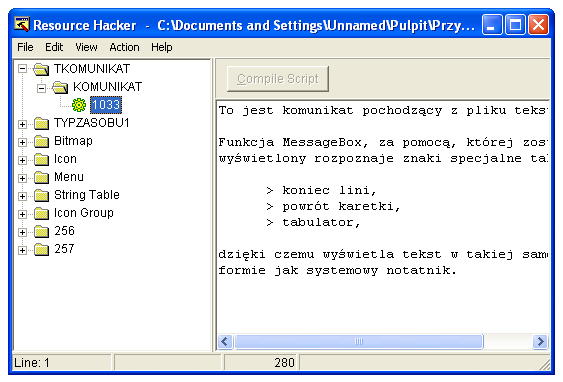Select the String Table tree label

[x=87, y=195]
